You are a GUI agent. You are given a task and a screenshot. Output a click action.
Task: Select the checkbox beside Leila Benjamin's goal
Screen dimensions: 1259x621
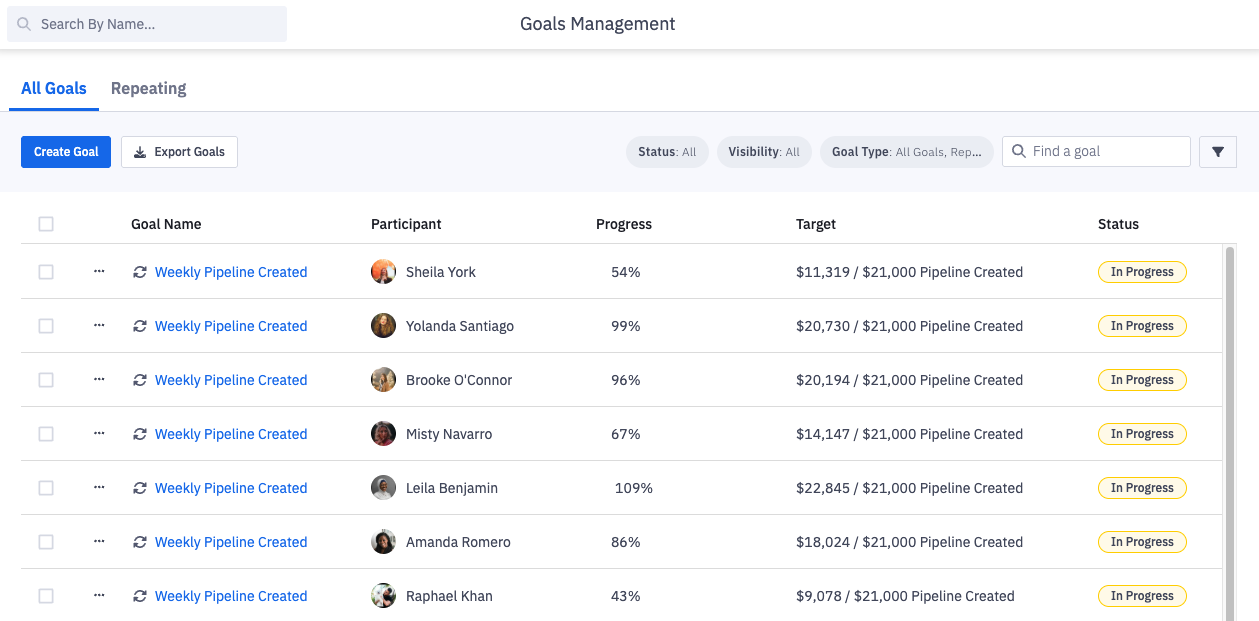[45, 487]
